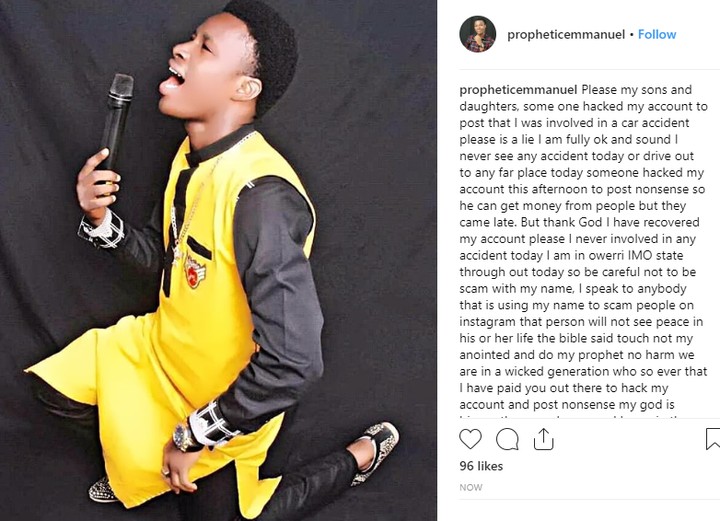View the list of 96 likes
The image size is (720, 521).
coord(481,466)
